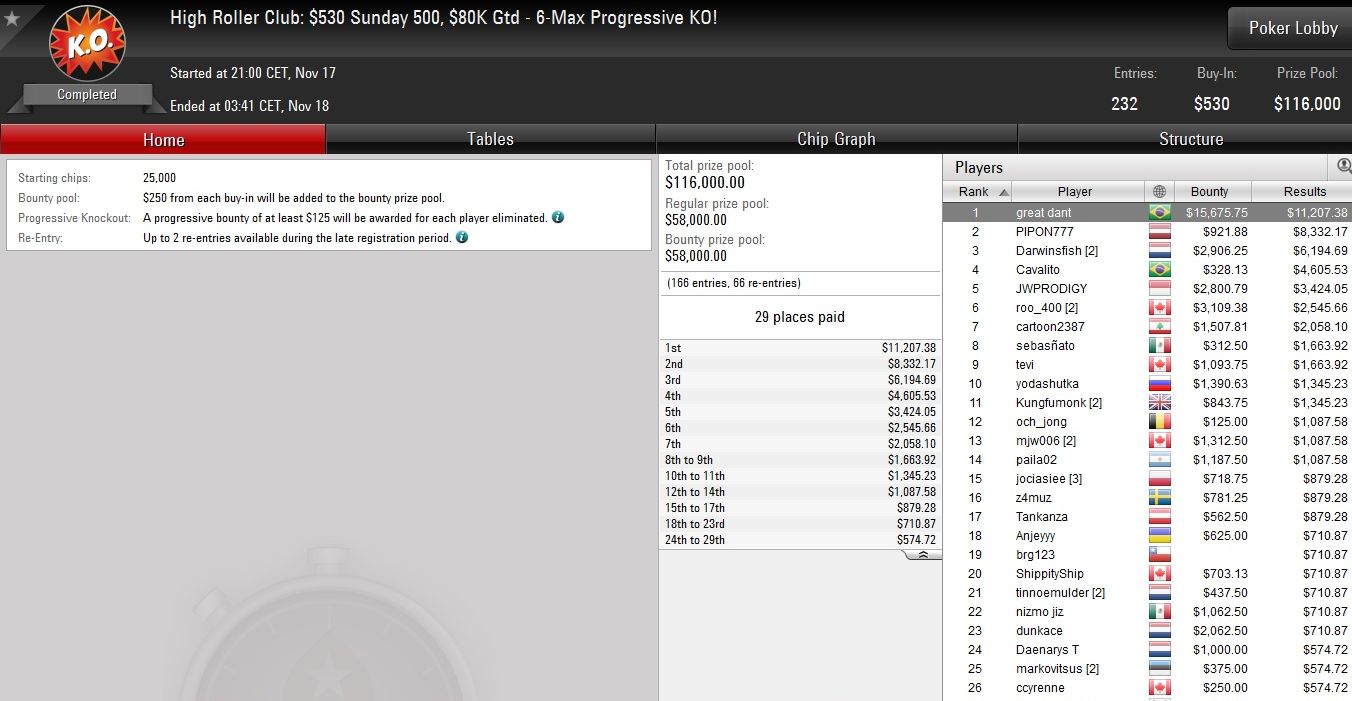1352x701 pixels.
Task: Select player PIPON777 in the list
Action: [x=1147, y=231]
